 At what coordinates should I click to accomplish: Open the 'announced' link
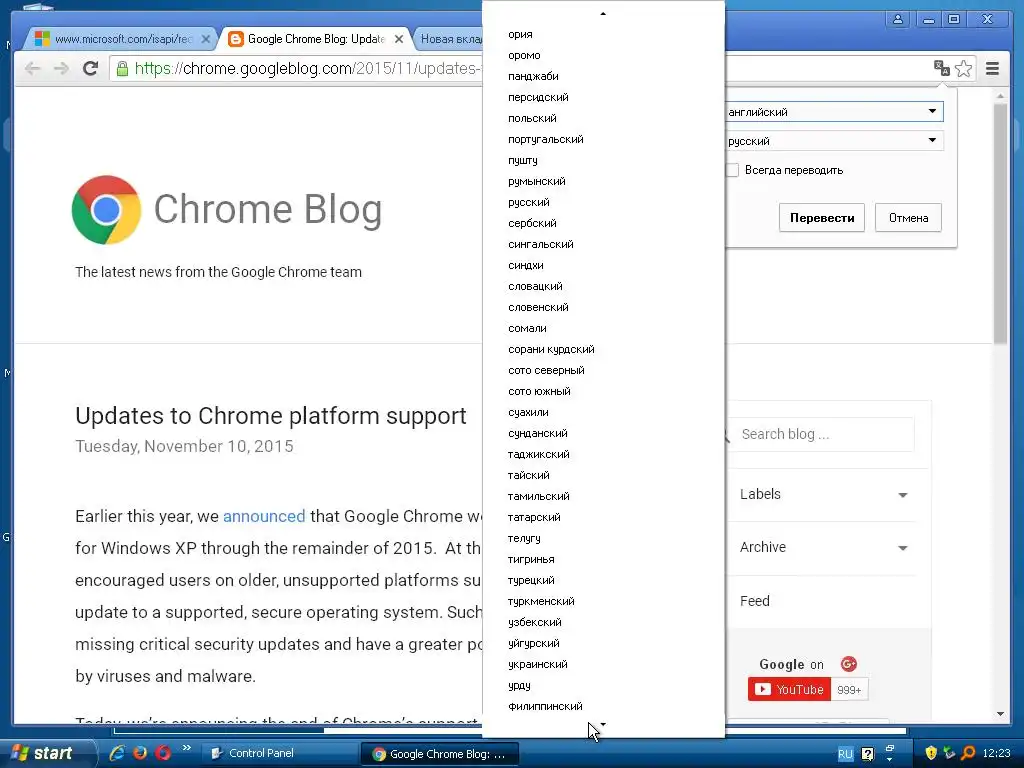pyautogui.click(x=264, y=516)
